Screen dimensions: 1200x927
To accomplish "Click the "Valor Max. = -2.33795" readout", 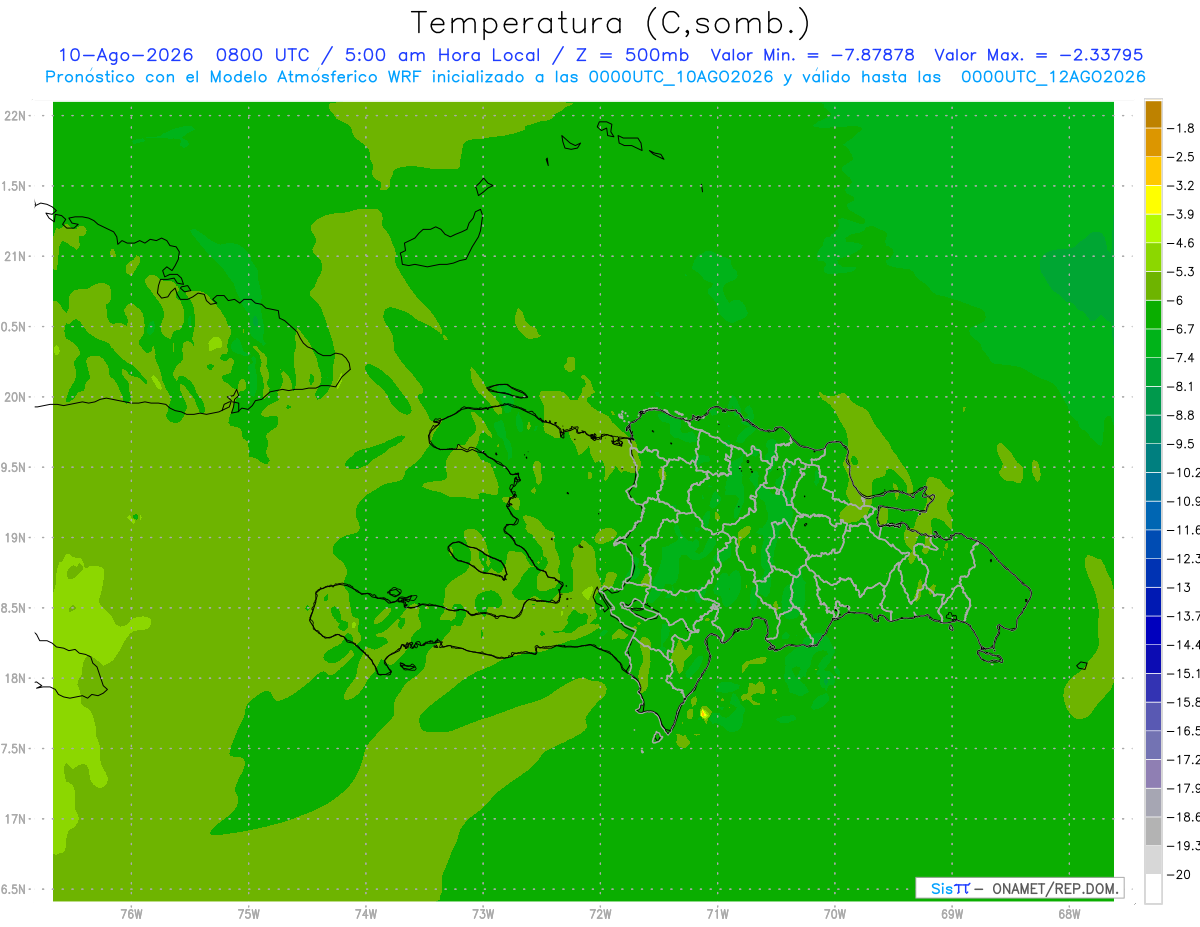I will pos(1038,55).
